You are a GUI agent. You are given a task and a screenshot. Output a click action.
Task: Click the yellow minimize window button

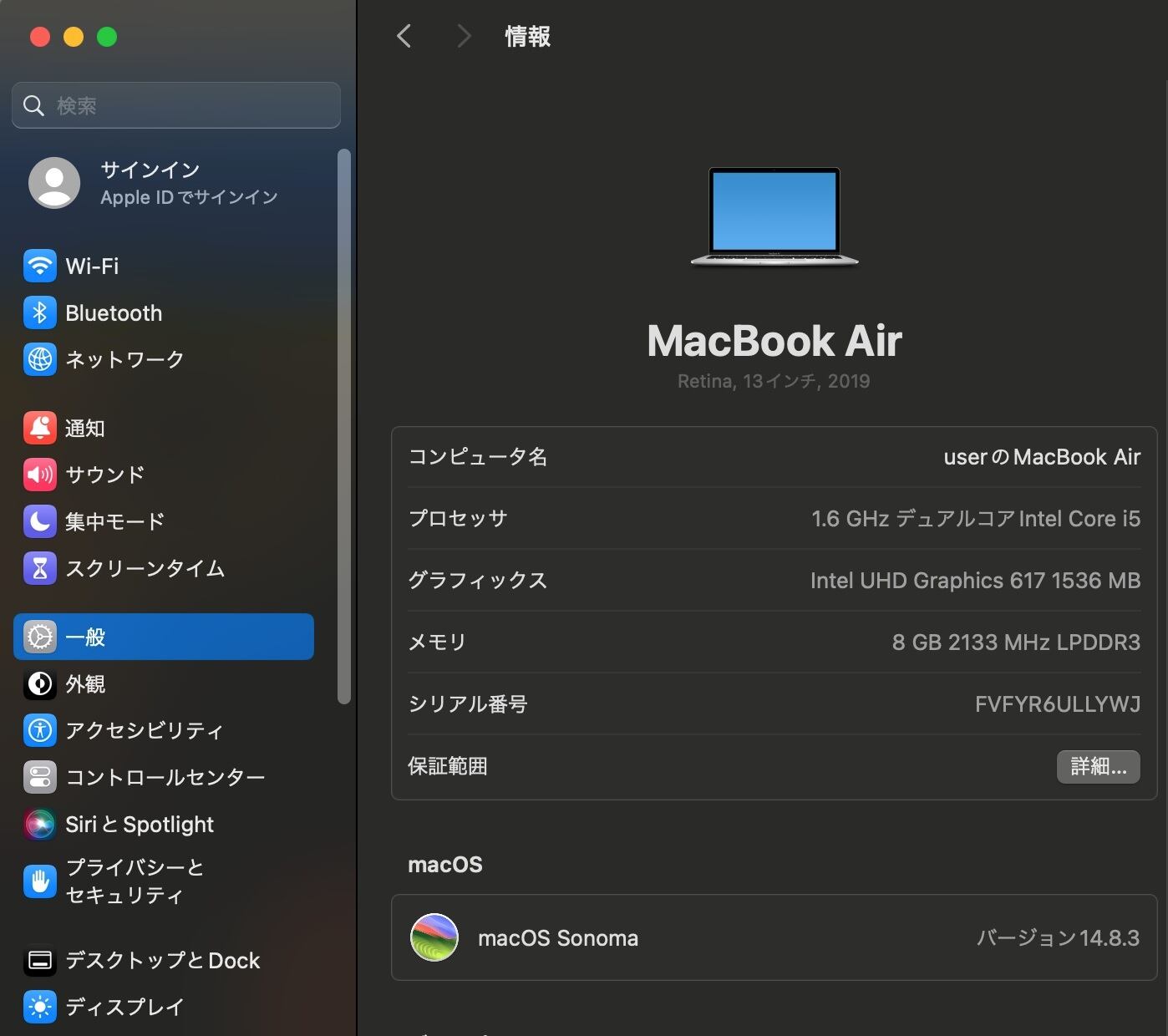click(x=74, y=37)
